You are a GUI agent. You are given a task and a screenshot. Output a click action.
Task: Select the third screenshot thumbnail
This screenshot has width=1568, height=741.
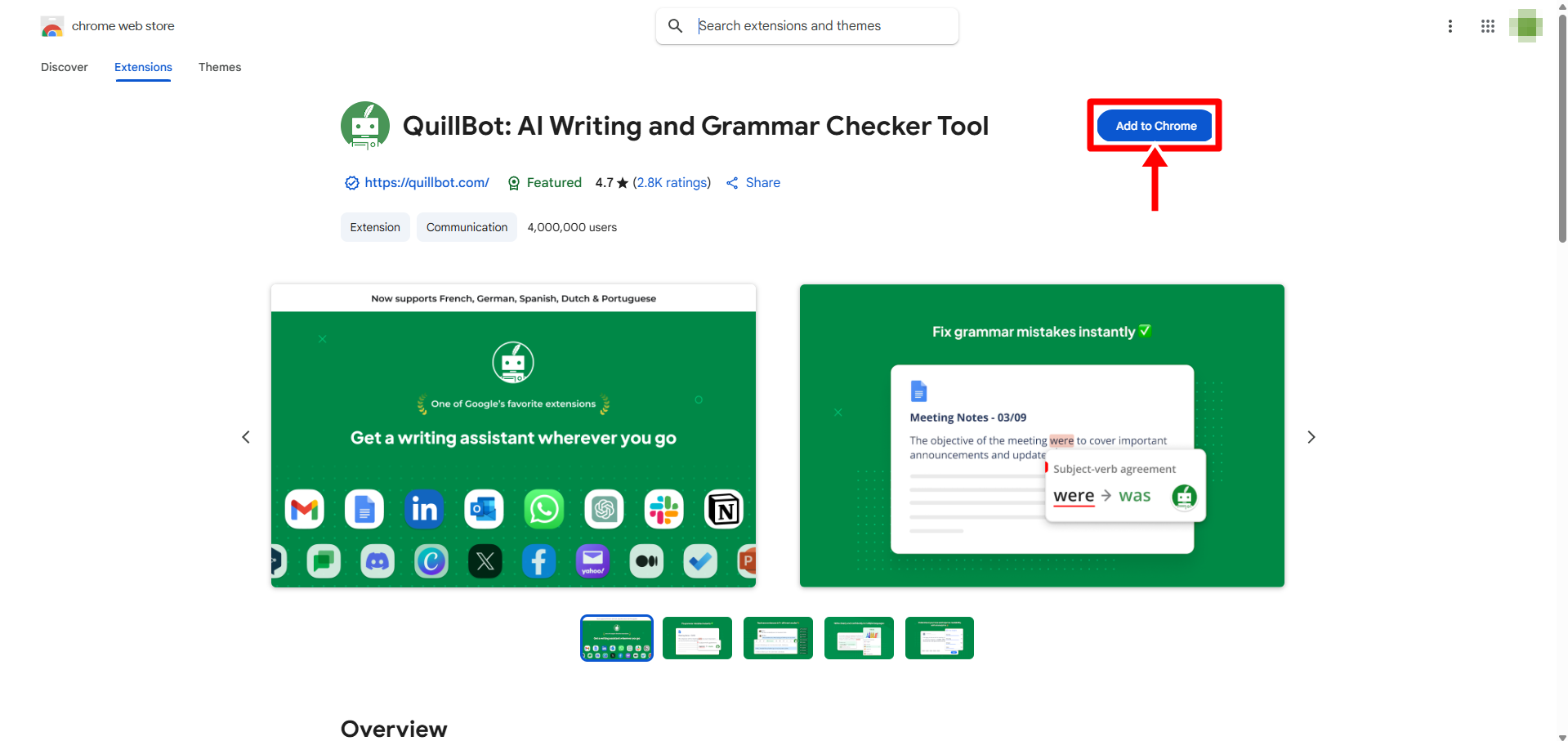coord(778,638)
